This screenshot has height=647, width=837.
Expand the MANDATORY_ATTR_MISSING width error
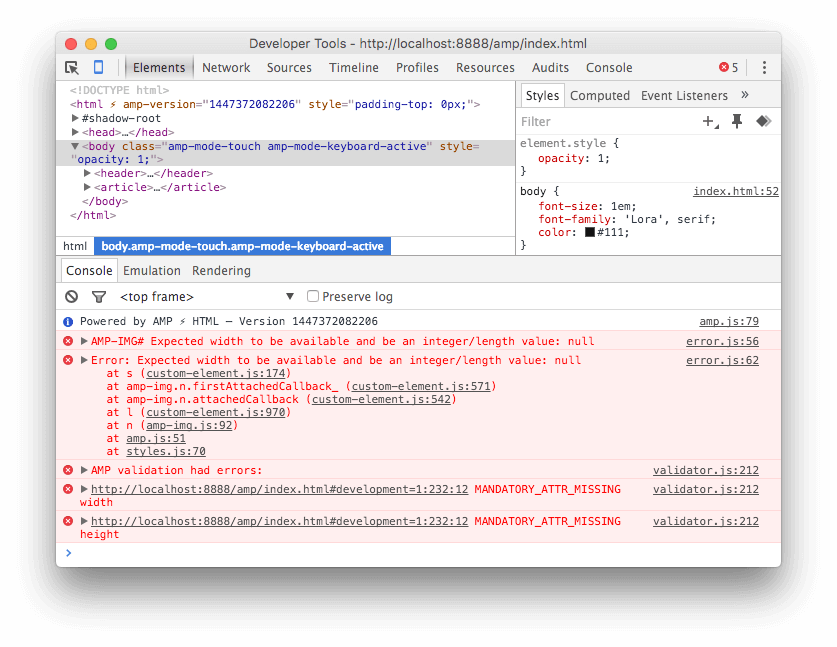click(x=84, y=489)
